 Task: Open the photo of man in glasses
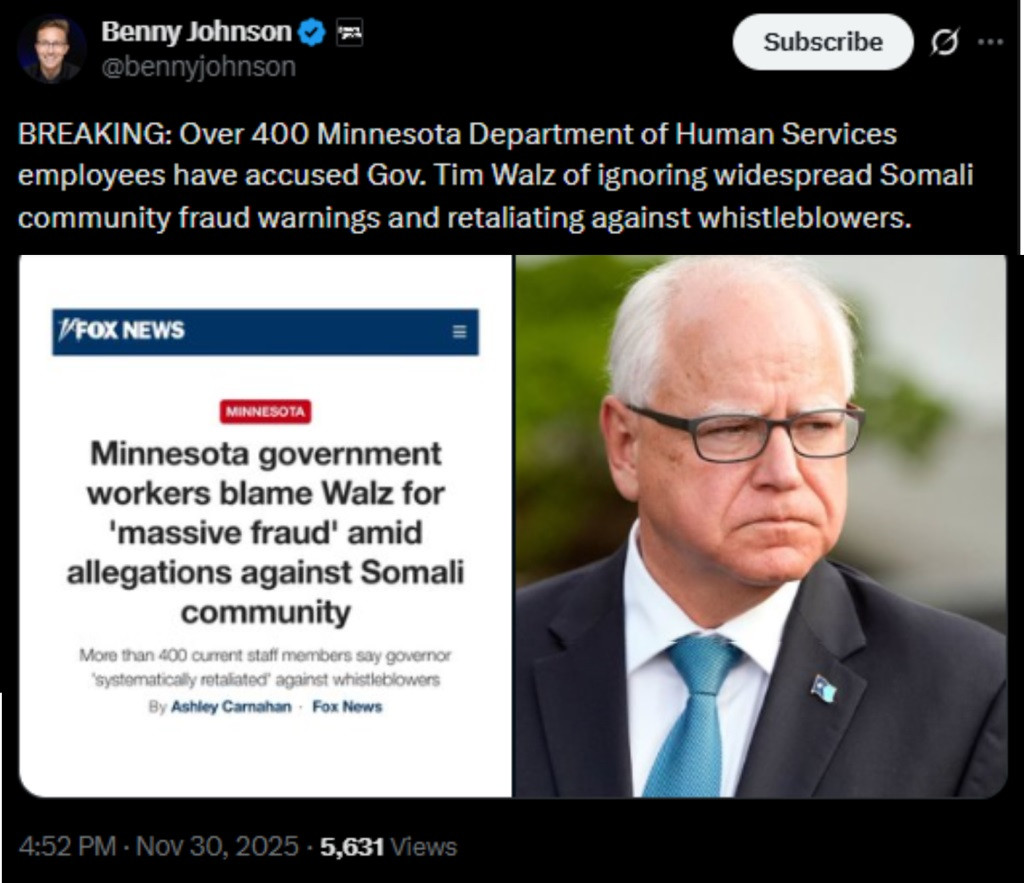[x=761, y=526]
